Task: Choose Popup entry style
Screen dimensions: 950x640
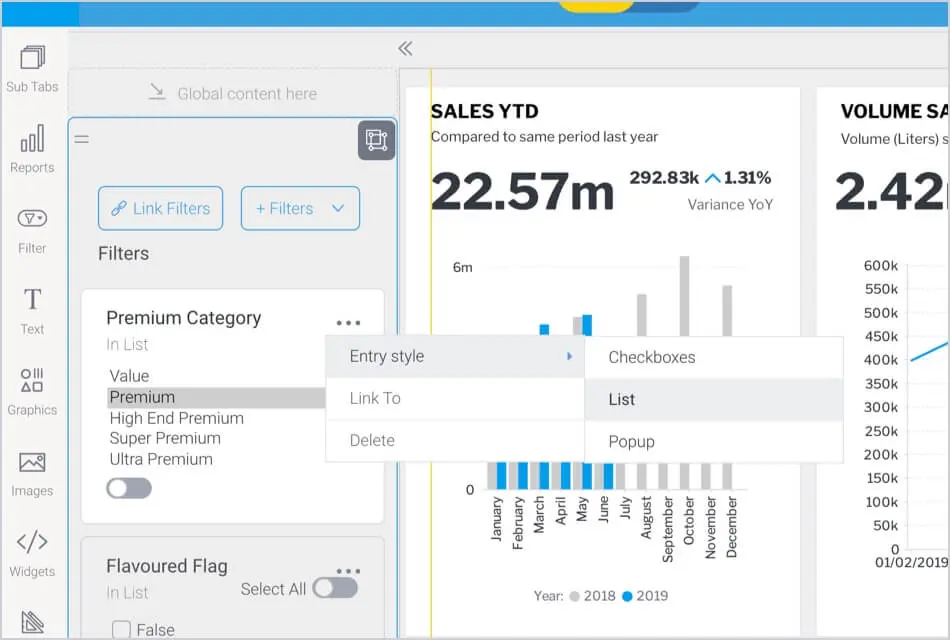Action: pyautogui.click(x=631, y=441)
